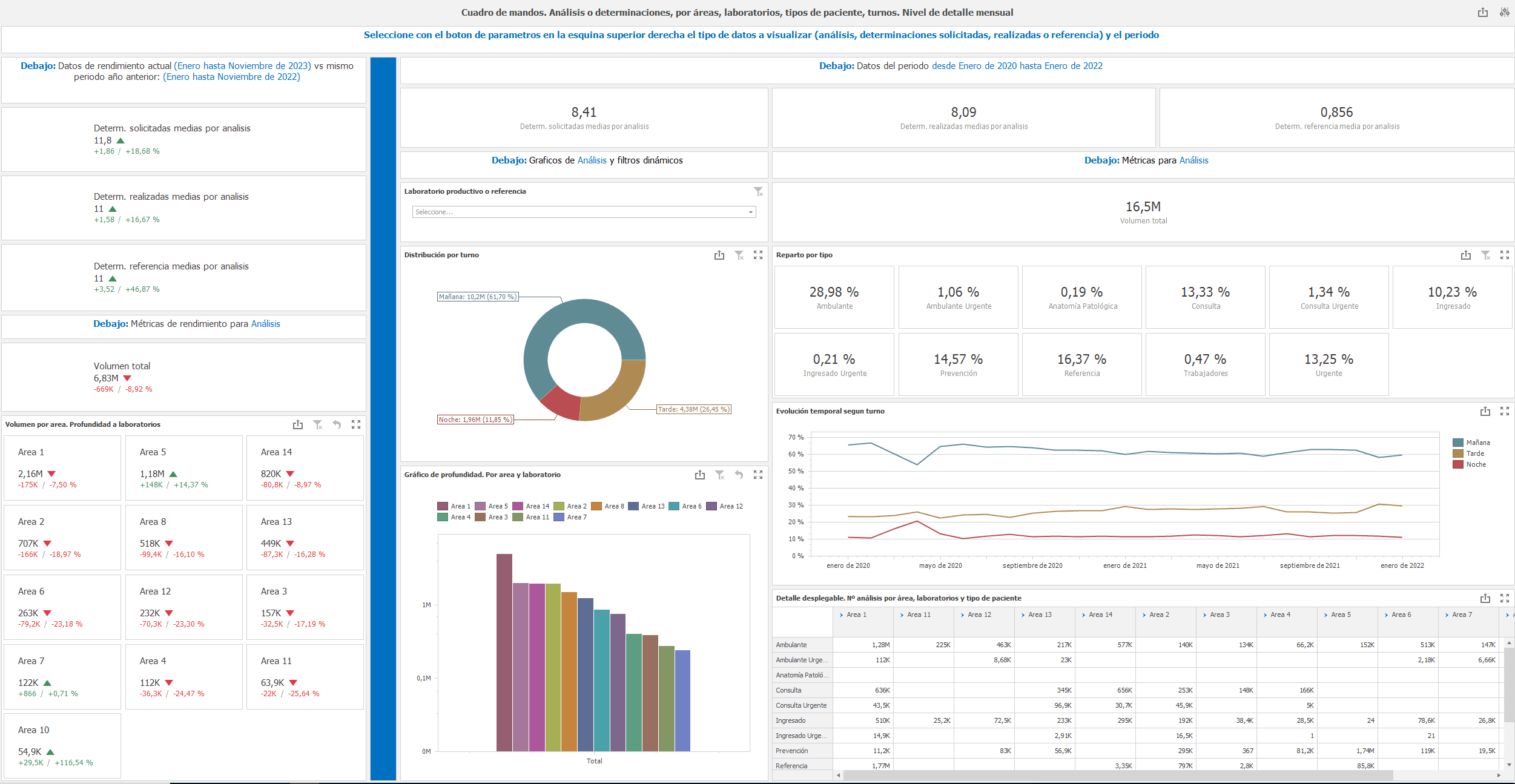Screen dimensions: 1515x784
Task: Clear filters on the 'Distribución por turno' chart
Action: [739, 255]
